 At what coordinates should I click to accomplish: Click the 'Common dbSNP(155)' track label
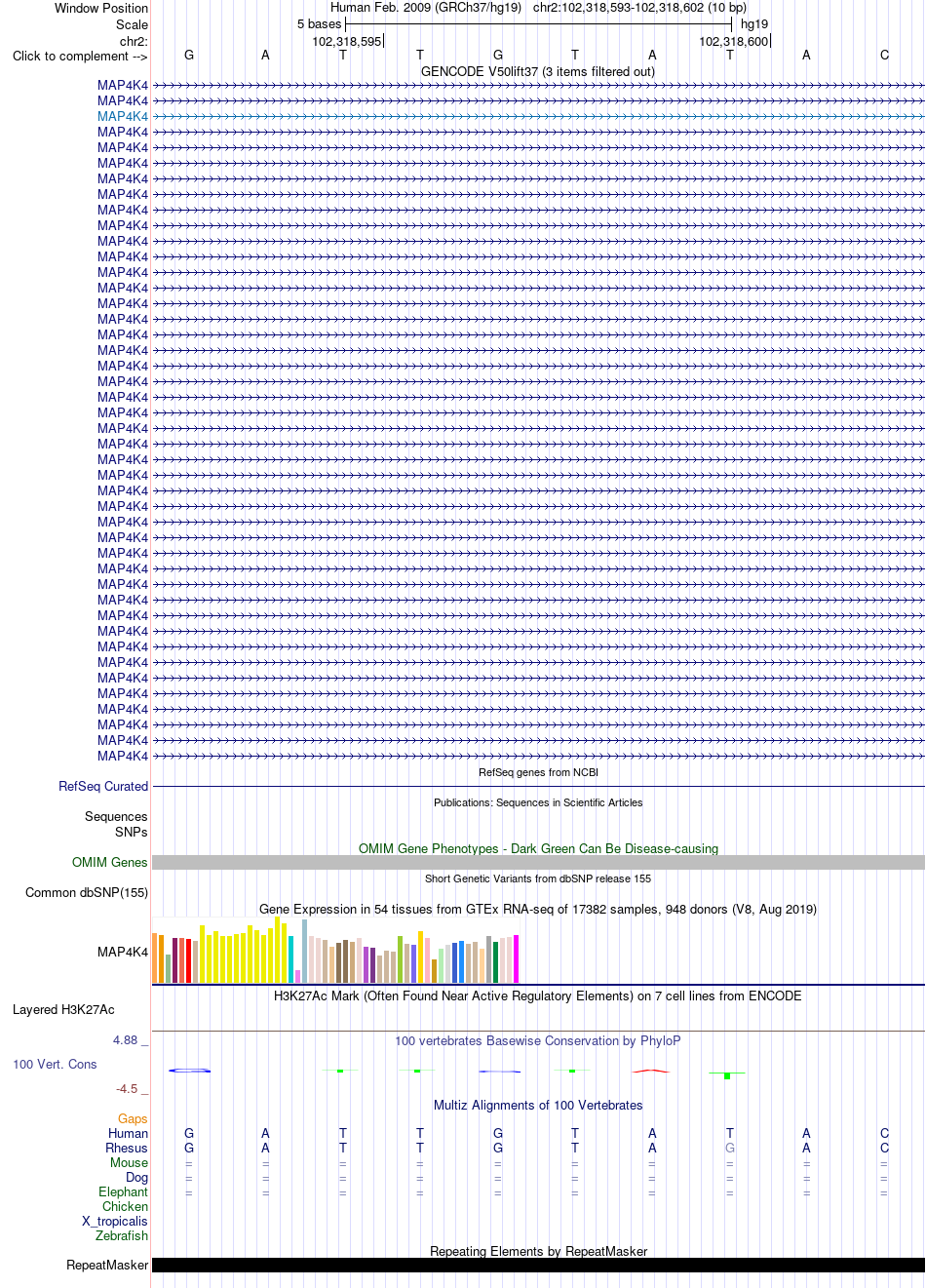coord(87,892)
